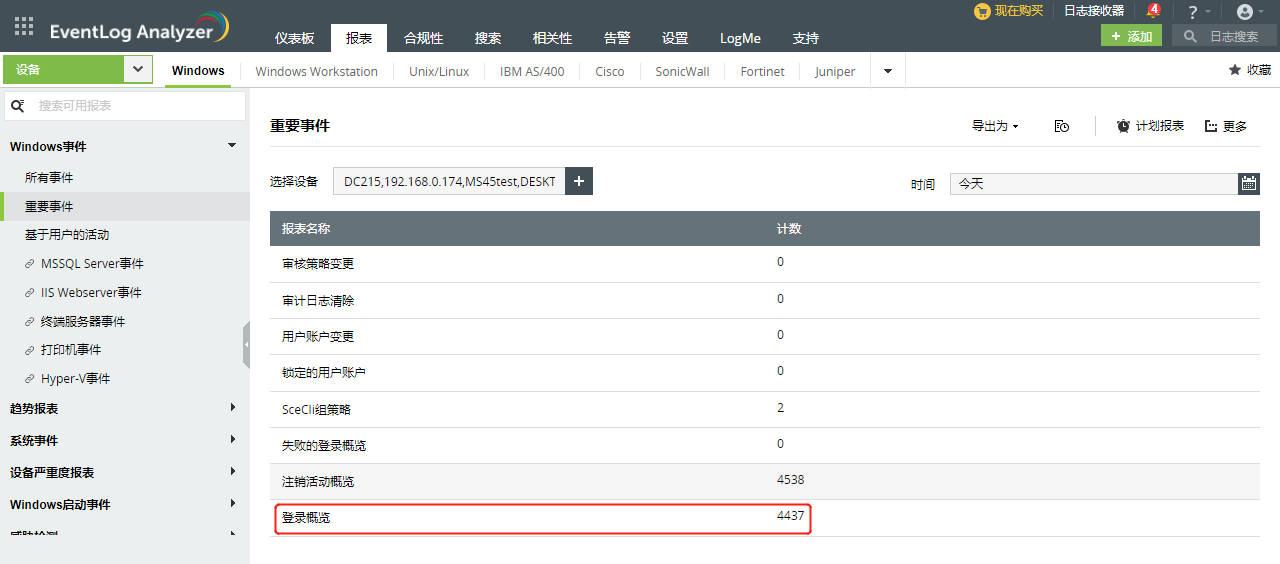
Task: Collapse the left sidebar panel handle
Action: 246,345
